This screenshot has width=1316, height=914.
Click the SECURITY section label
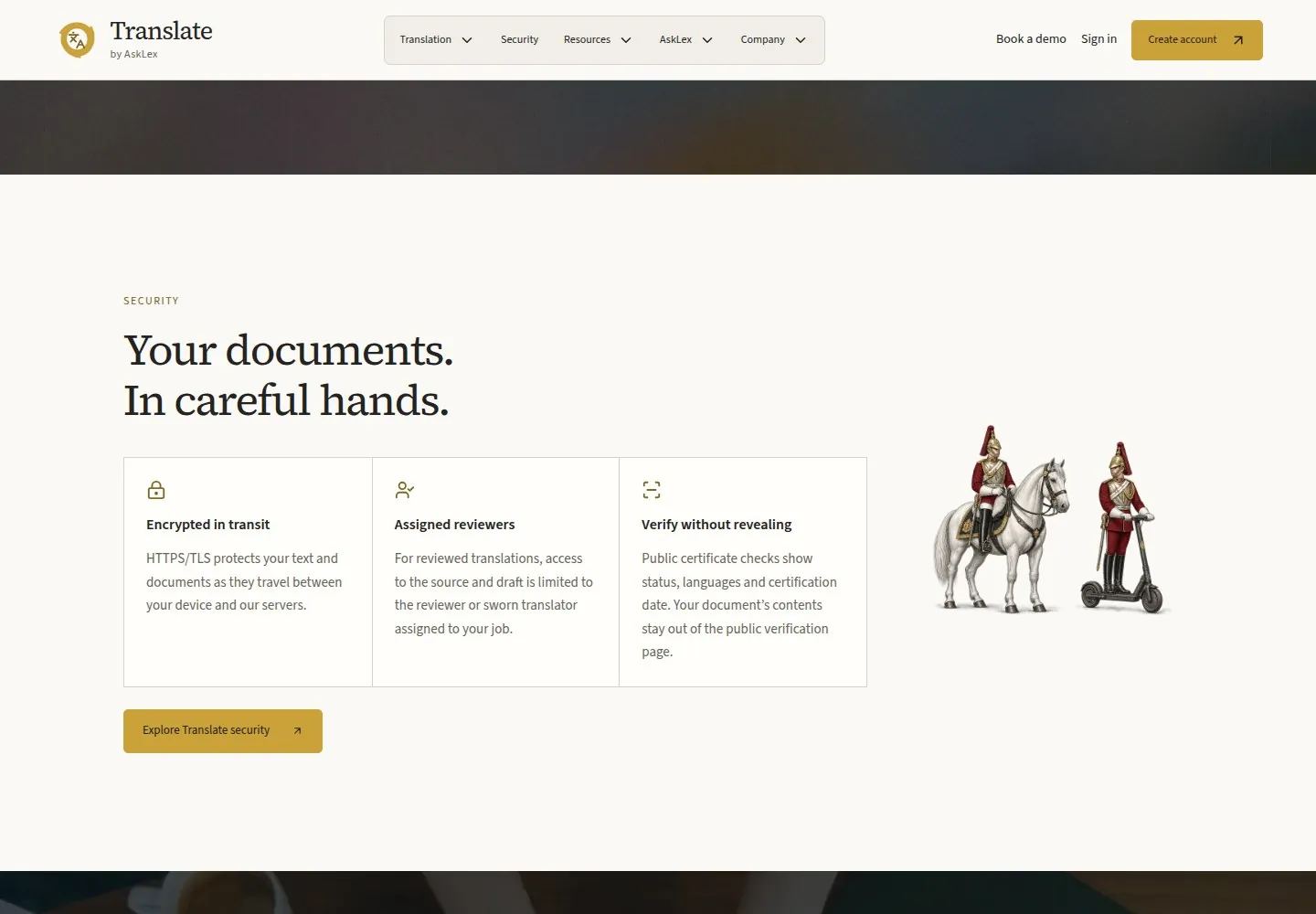click(x=151, y=301)
